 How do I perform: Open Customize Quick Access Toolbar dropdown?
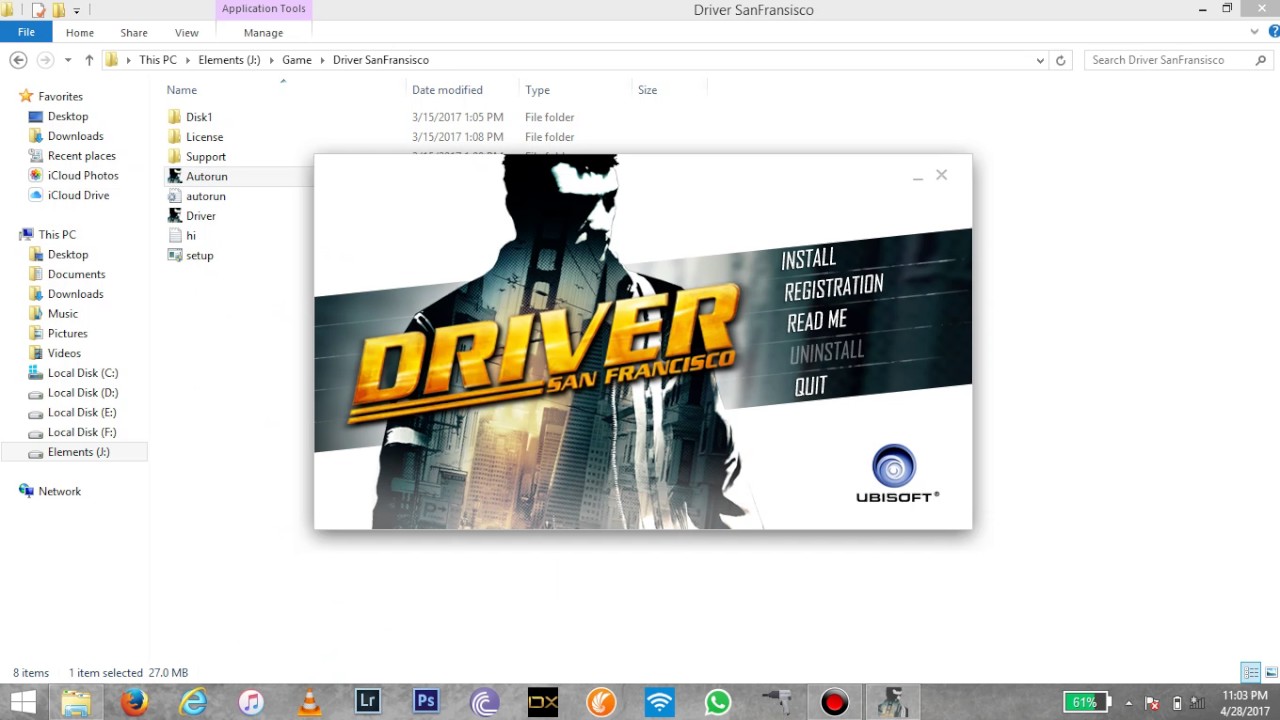(x=76, y=10)
